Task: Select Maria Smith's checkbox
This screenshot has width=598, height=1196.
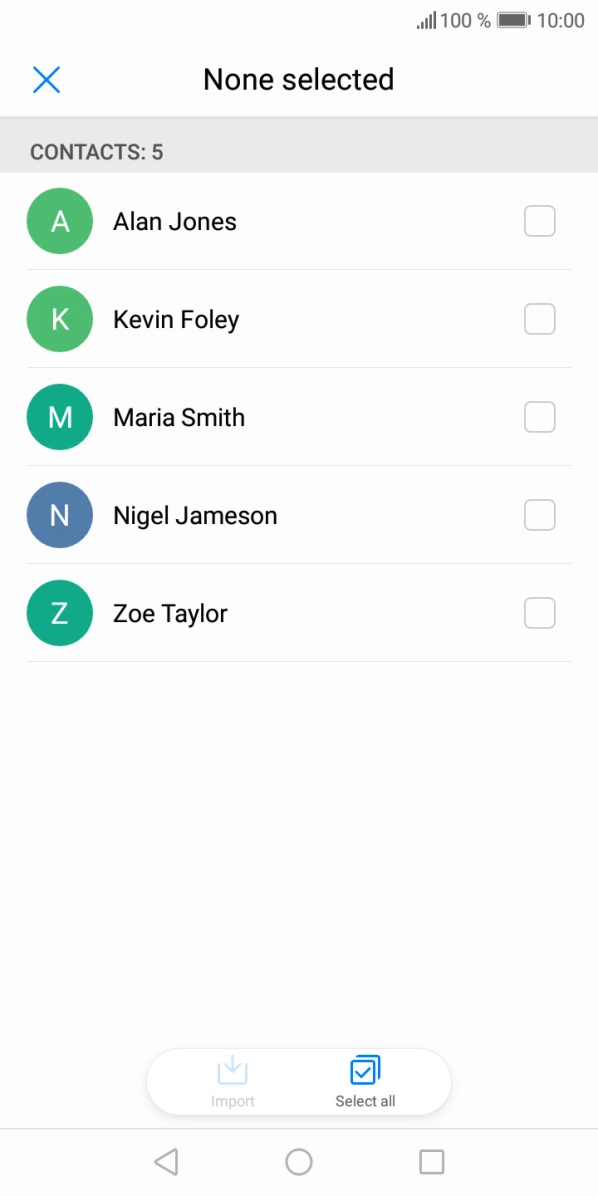Action: coord(539,416)
